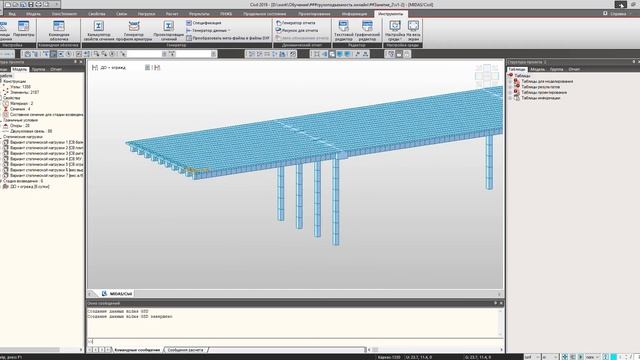Click the Рисунок для отчета icon
This screenshot has height=360, width=640.
(279, 30)
